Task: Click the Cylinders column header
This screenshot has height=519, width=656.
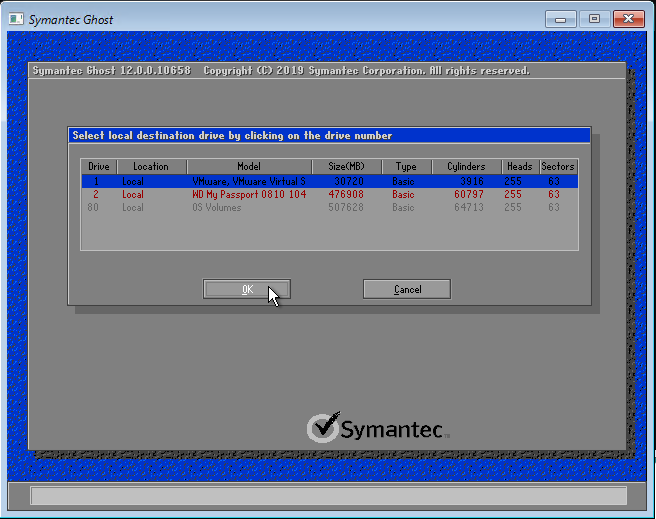Action: click(x=466, y=166)
